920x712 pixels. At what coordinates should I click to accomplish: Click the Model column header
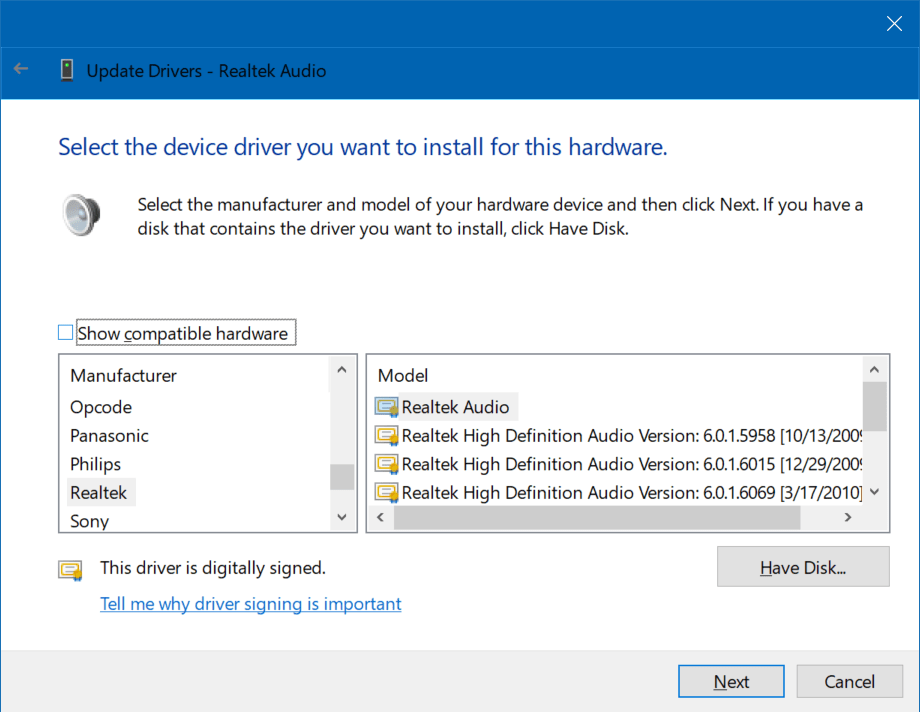(402, 376)
